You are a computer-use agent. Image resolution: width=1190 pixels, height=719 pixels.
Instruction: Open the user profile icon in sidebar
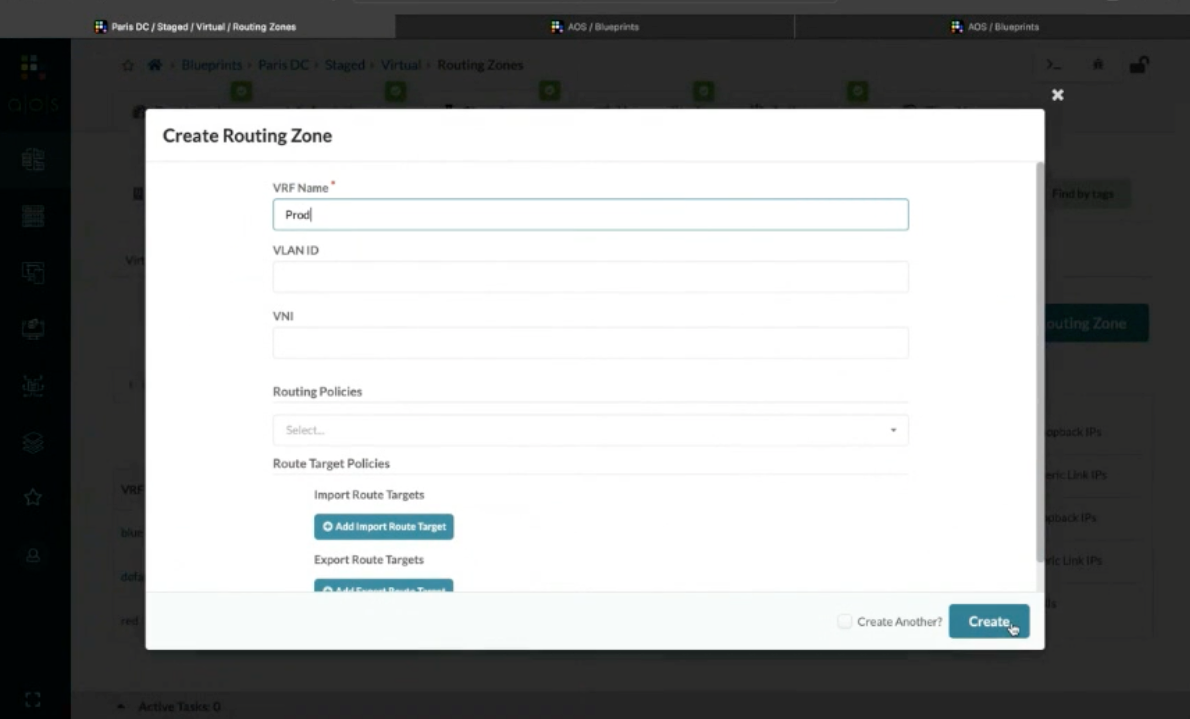33,555
